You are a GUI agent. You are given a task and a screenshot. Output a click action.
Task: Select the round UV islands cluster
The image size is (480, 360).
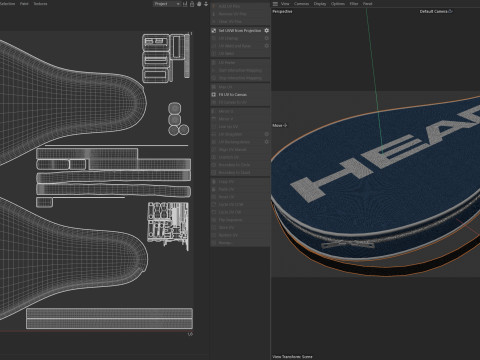point(178,119)
